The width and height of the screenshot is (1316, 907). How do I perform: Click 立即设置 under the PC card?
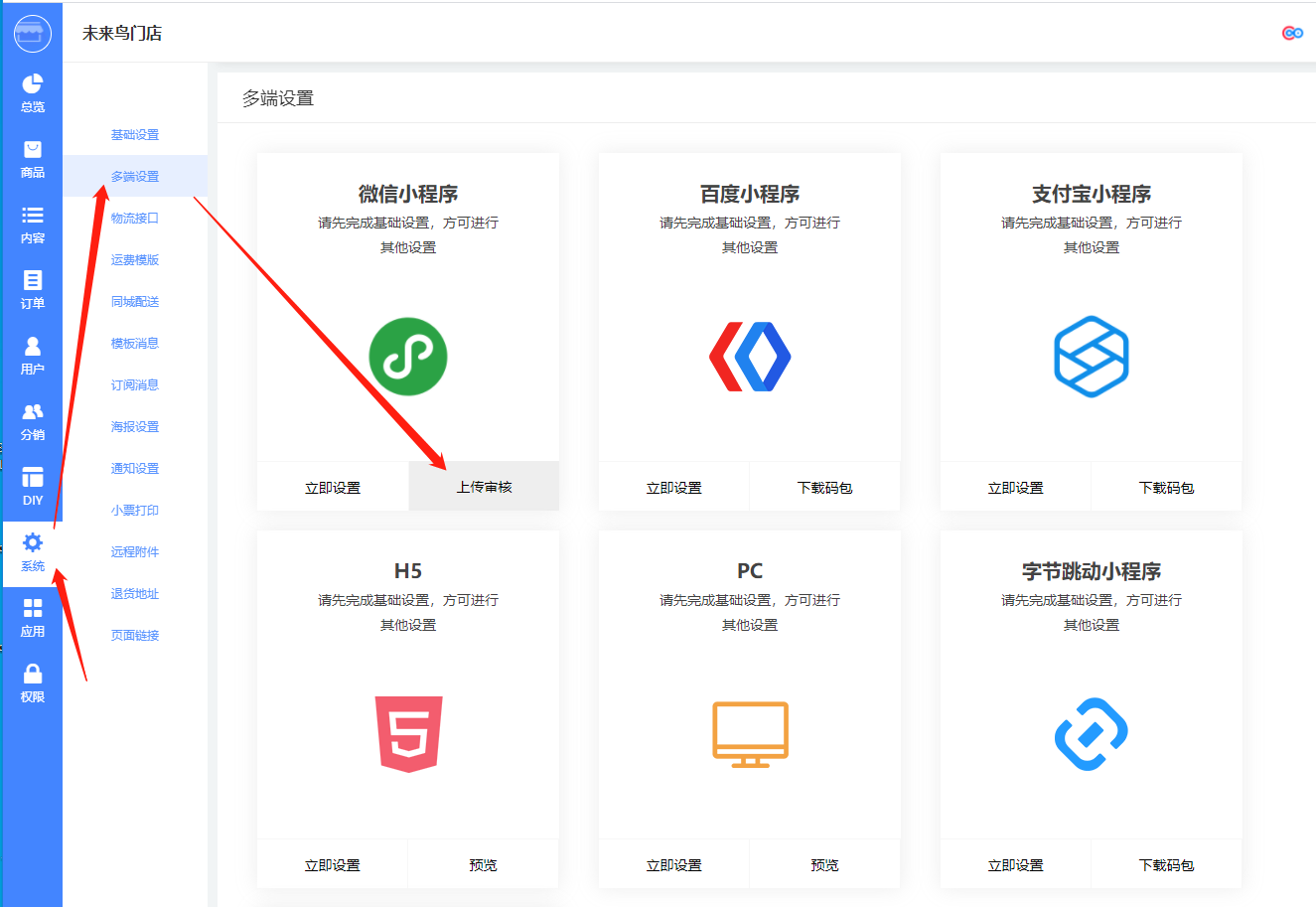(x=674, y=864)
